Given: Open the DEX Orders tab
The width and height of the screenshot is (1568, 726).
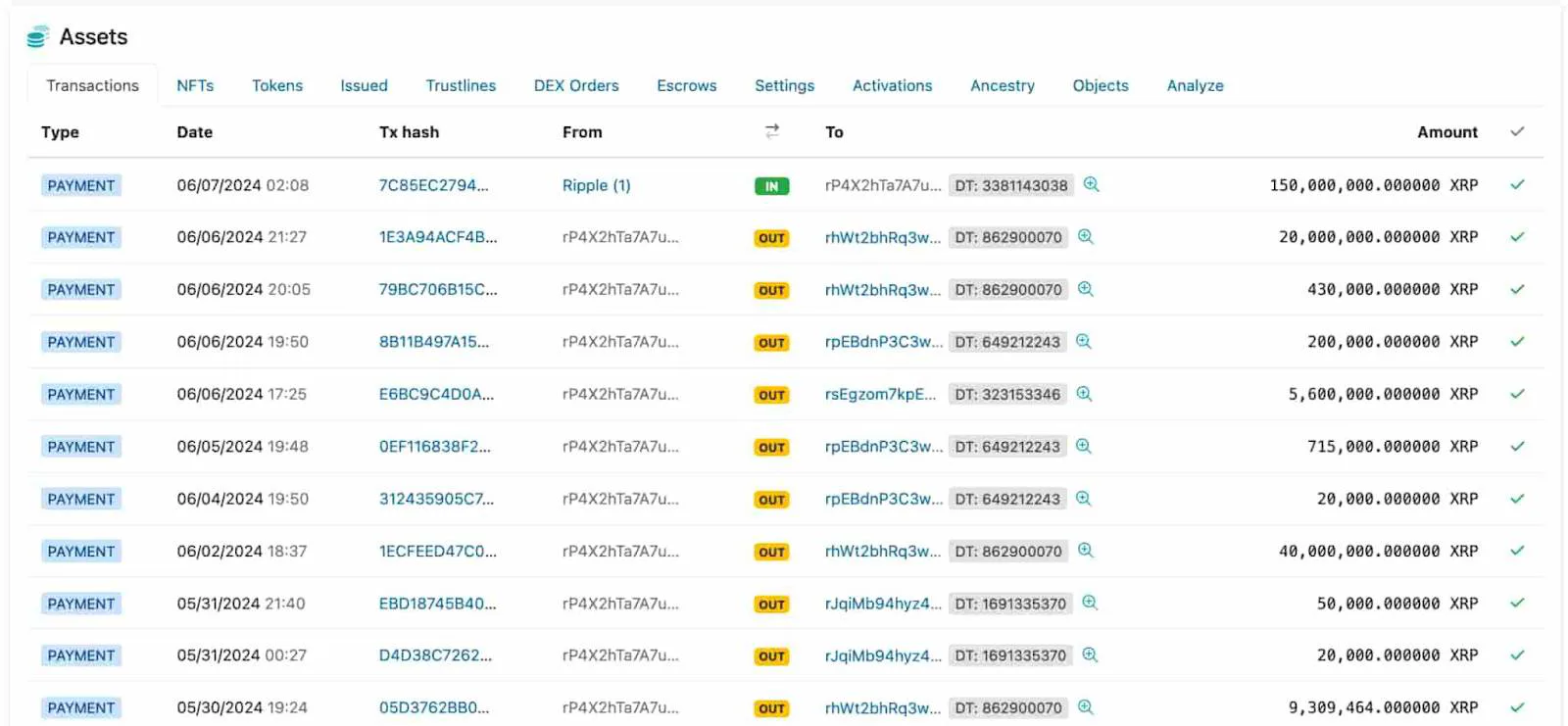Looking at the screenshot, I should [576, 85].
